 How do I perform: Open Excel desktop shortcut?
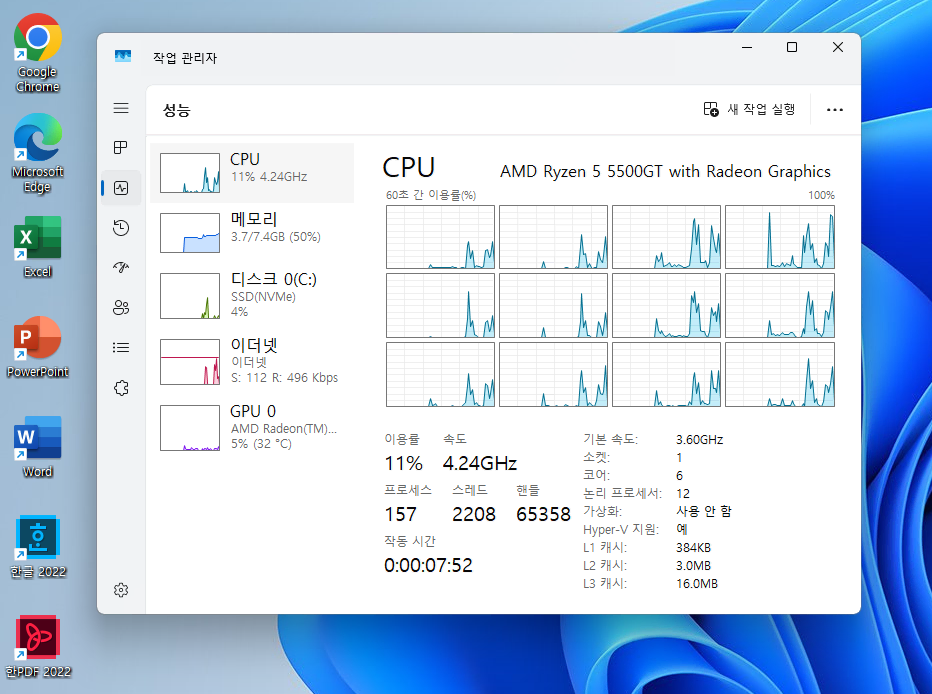coord(37,247)
